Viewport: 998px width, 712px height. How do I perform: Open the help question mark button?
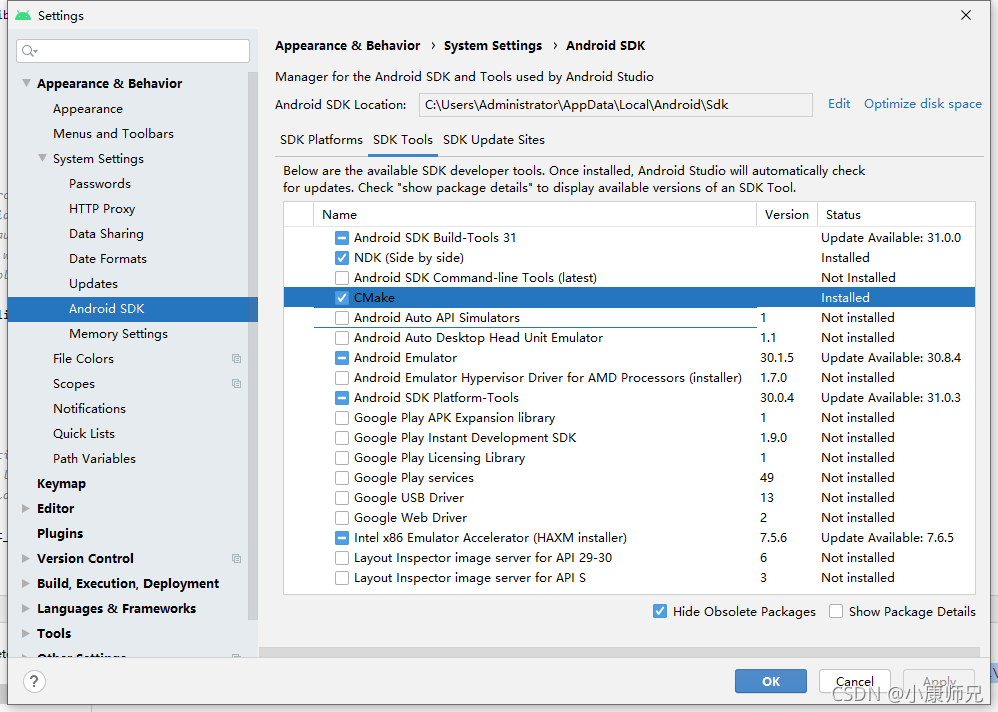(34, 681)
